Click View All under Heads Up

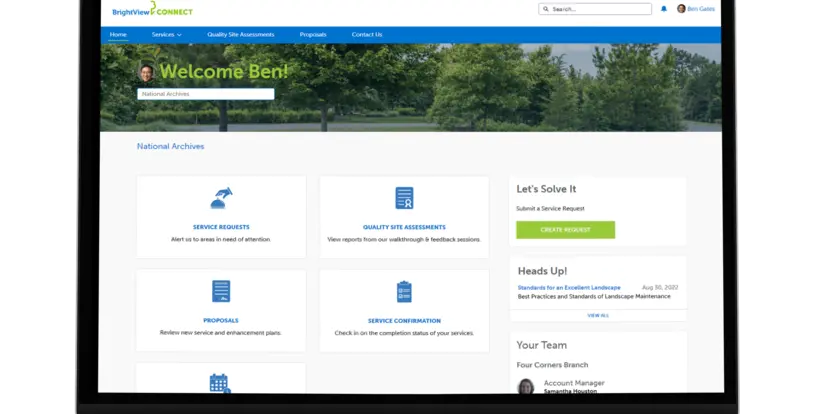coord(597,315)
